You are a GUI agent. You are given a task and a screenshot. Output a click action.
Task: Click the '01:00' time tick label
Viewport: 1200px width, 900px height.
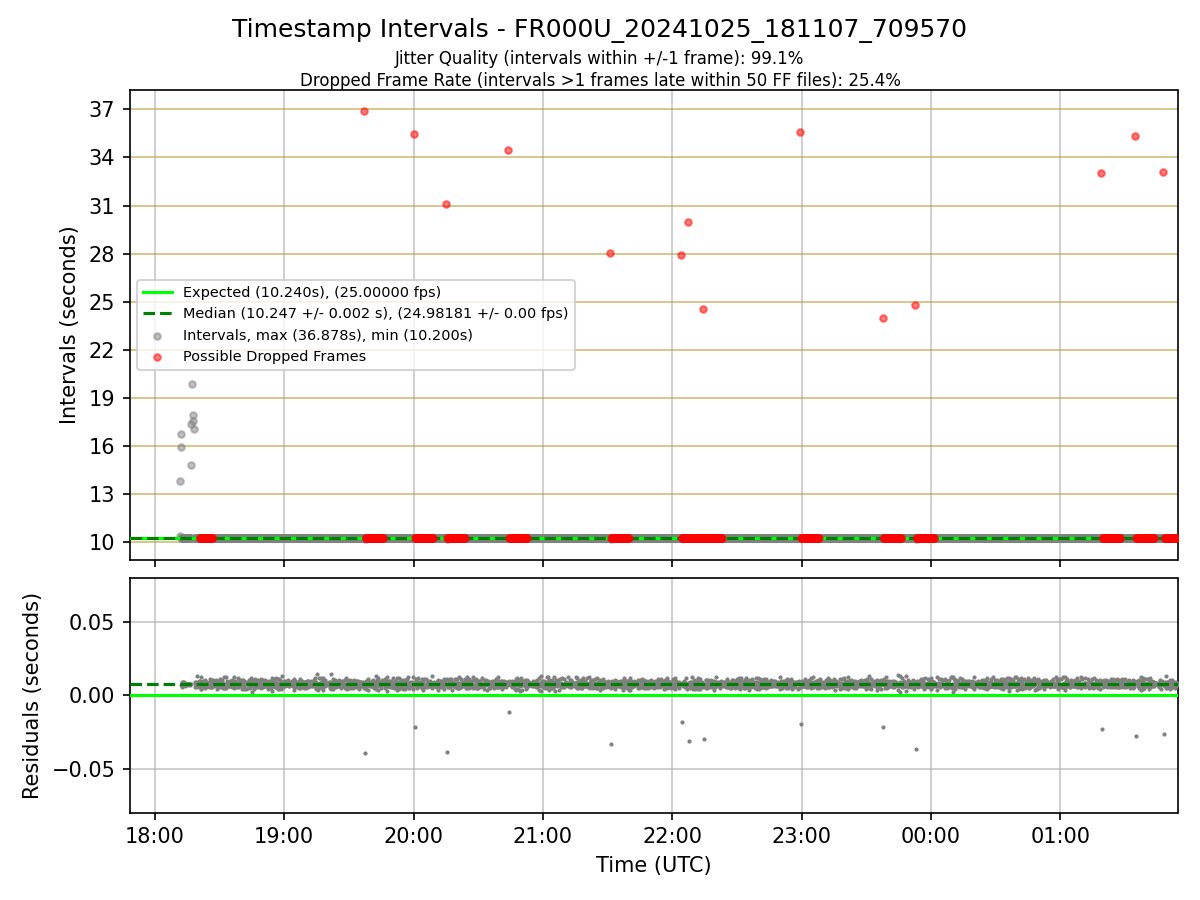point(1061,835)
